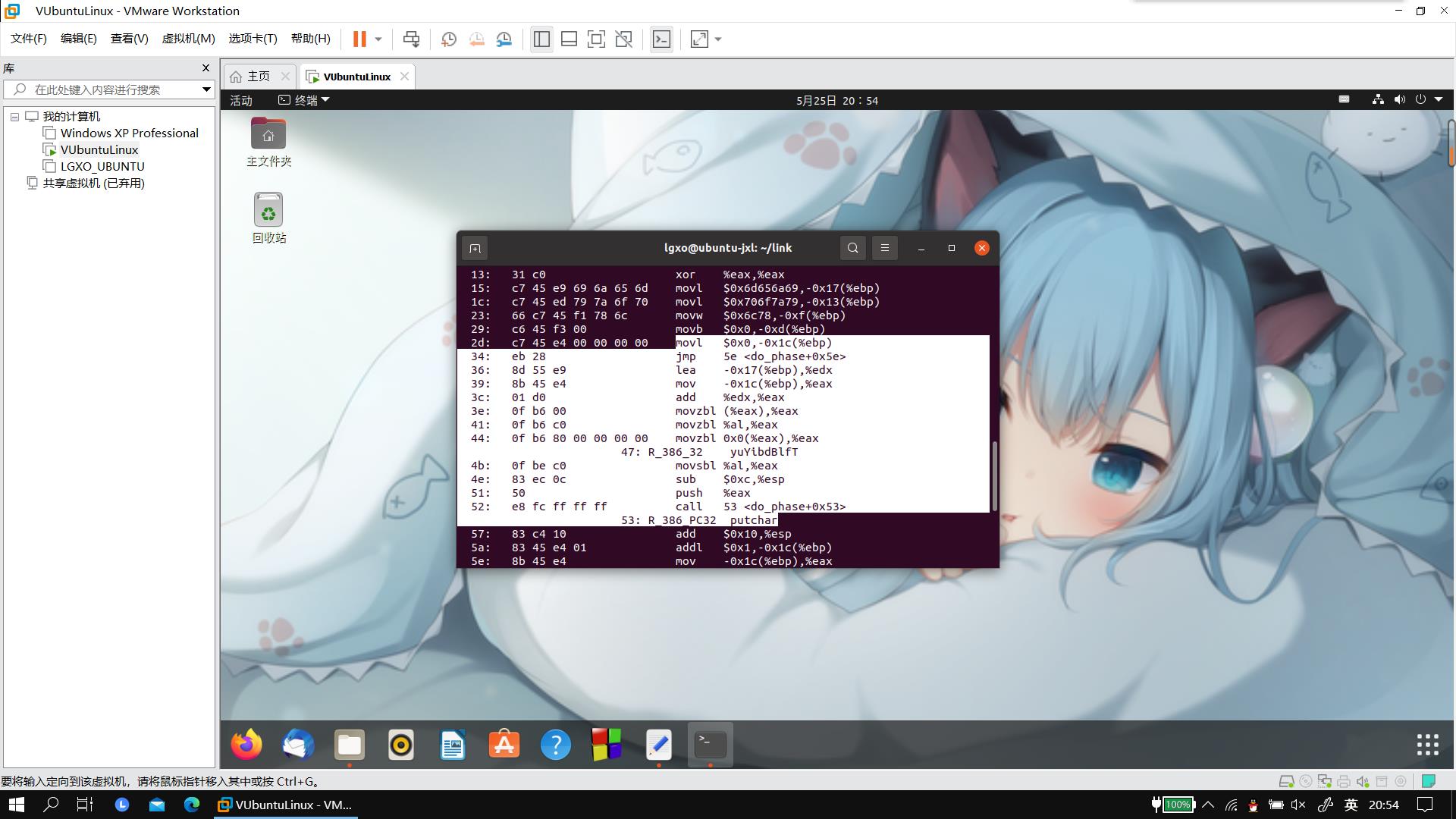Launch Firefox from the Ubuntu dock
The image size is (1456, 819).
pos(246,745)
